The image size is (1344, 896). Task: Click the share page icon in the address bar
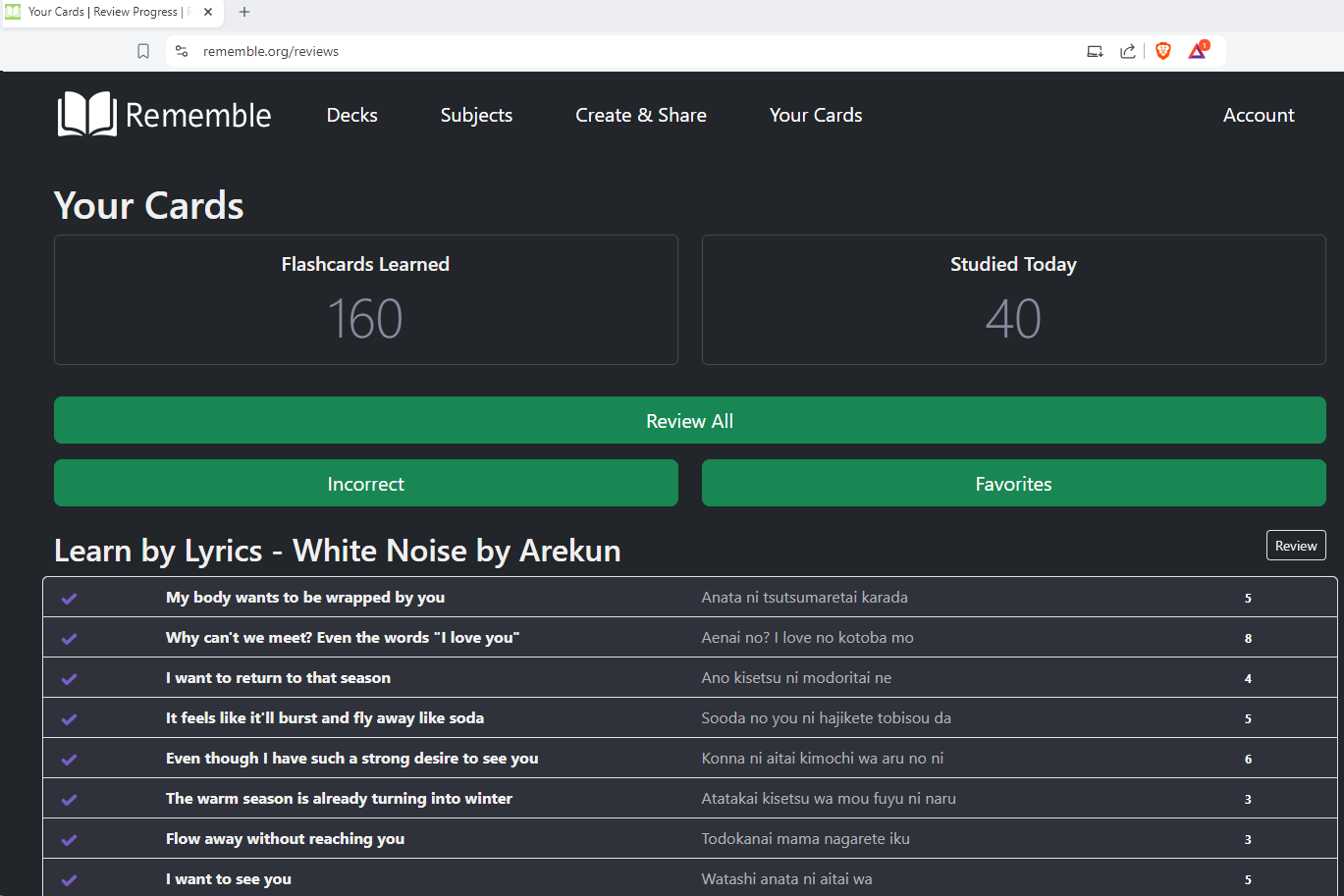[x=1128, y=51]
